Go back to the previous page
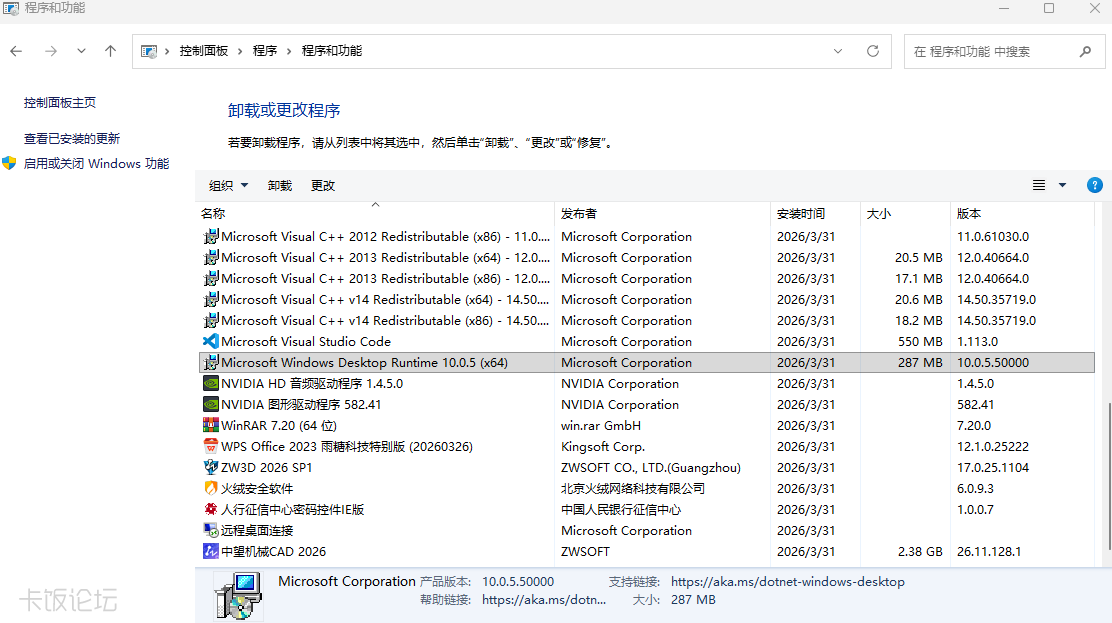The image size is (1112, 623). point(16,51)
